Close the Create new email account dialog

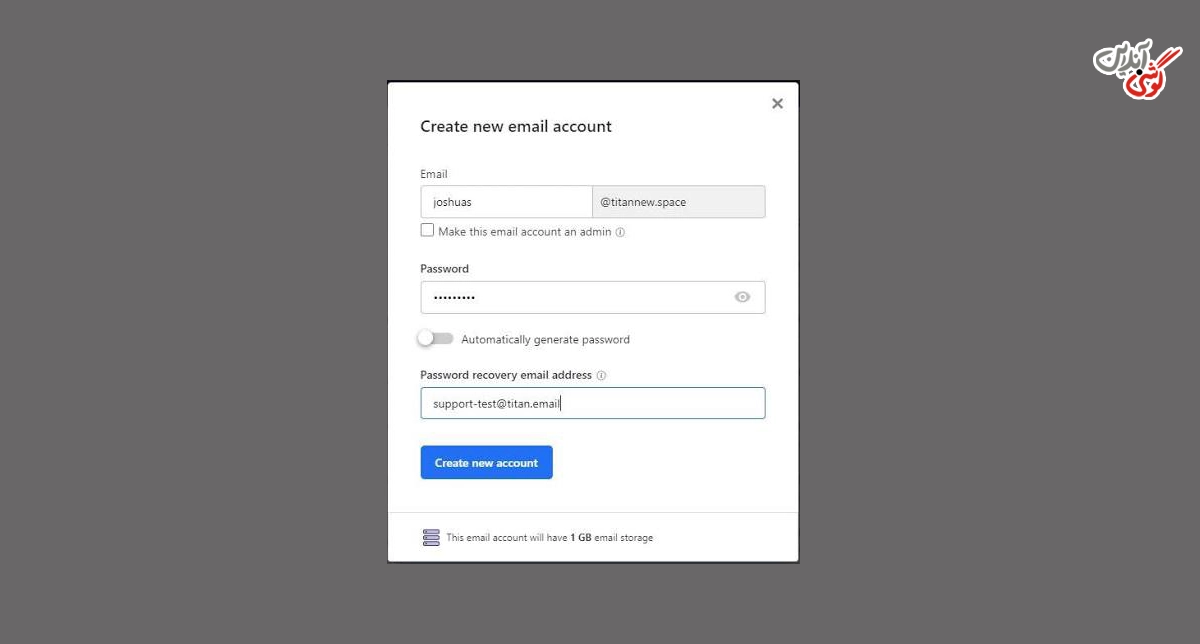(x=777, y=104)
